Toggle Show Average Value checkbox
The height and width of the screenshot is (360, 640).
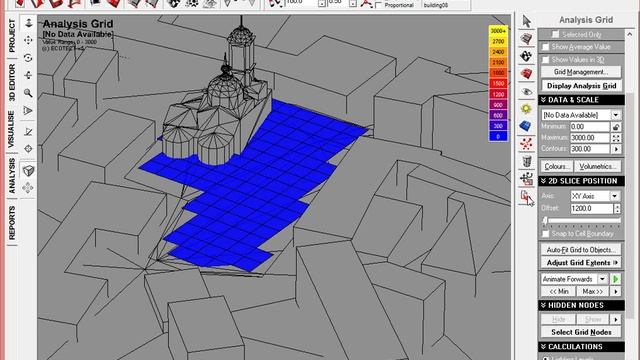tap(546, 47)
